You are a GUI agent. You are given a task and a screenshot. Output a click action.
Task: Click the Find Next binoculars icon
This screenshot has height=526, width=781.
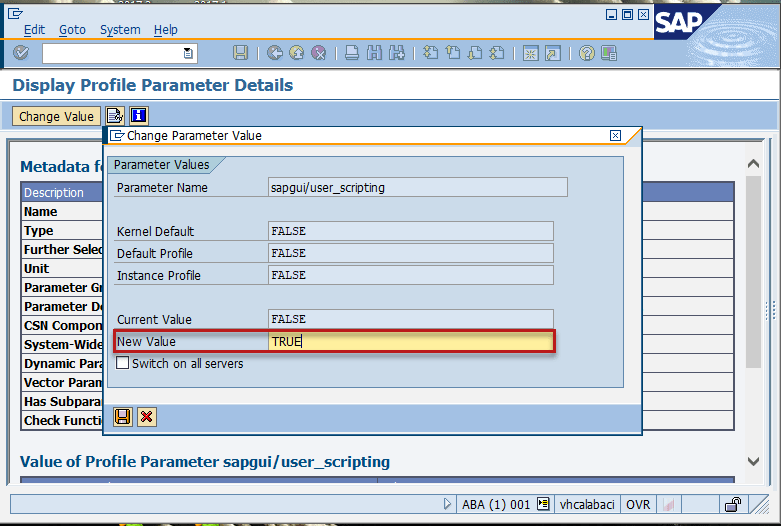(396, 53)
